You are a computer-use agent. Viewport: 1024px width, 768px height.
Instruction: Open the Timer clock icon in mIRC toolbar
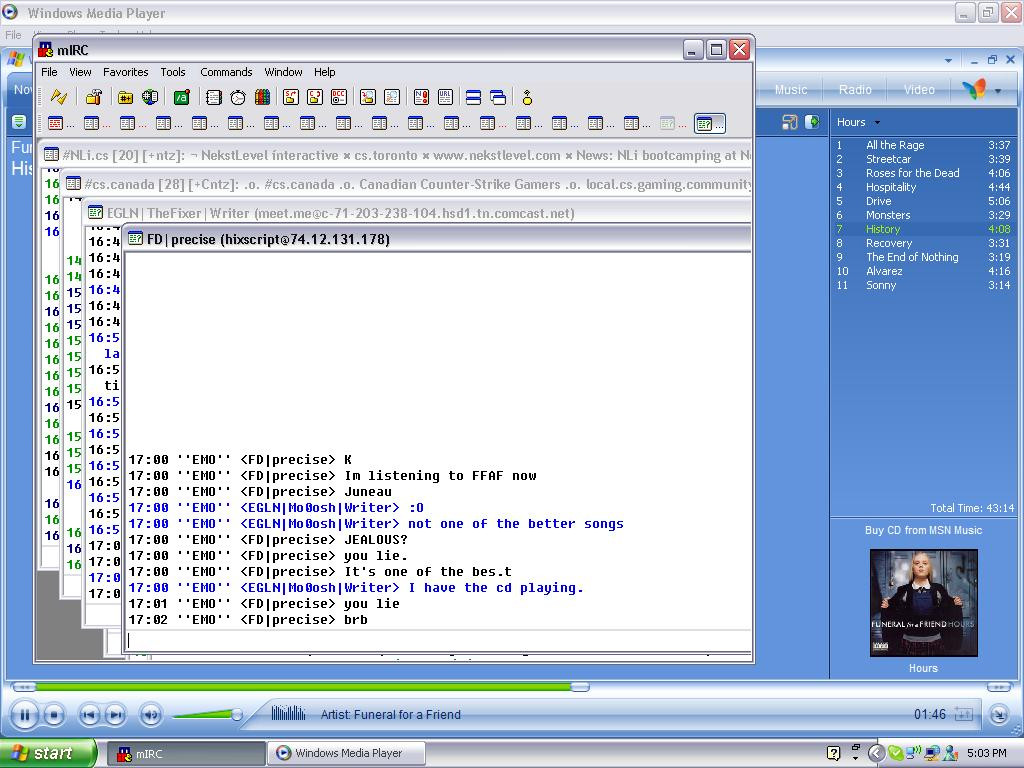click(238, 97)
